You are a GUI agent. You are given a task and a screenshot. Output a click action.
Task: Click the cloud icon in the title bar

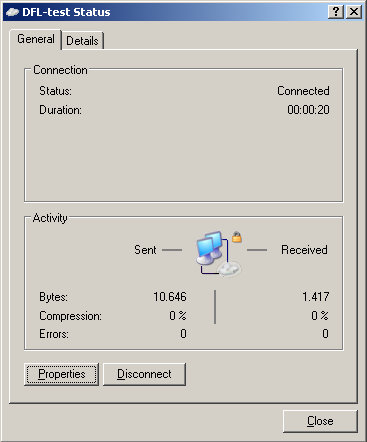12,12
